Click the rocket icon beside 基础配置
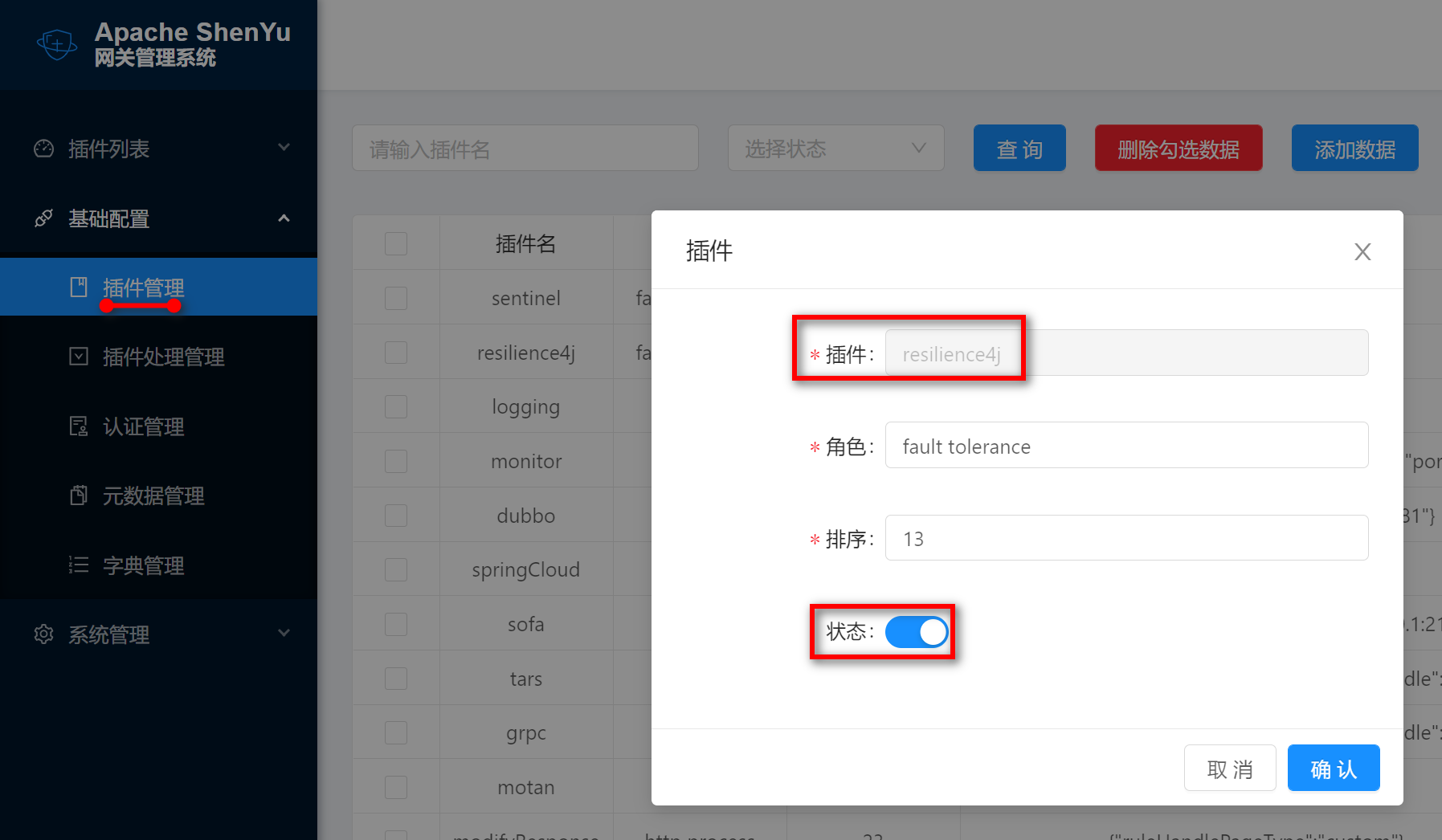The image size is (1442, 840). click(44, 218)
